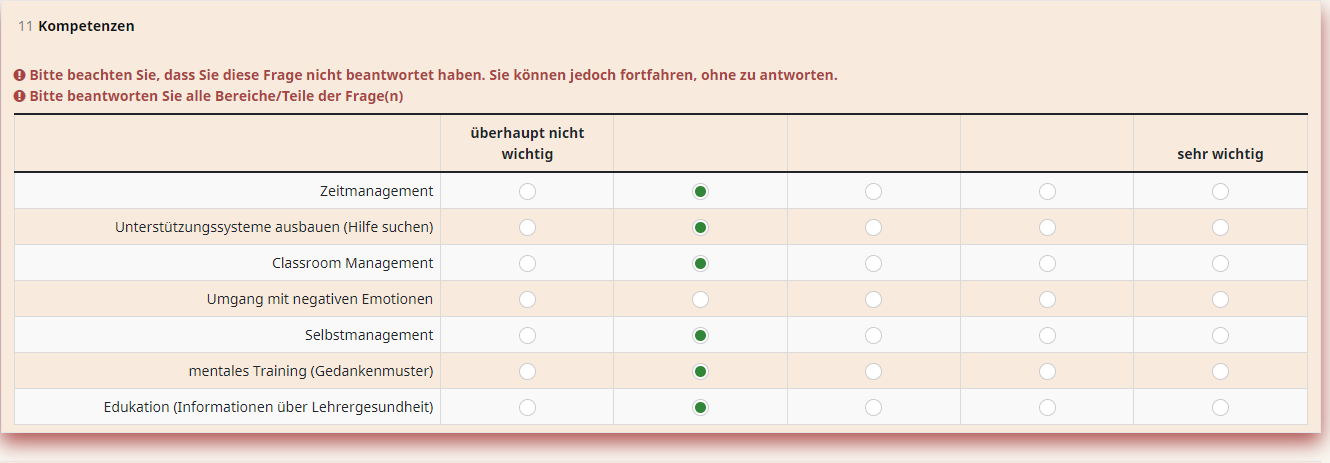Click the warning icon before 'Bitte beantworten Sie alle'
Screen dimensions: 1330x463
20,96
